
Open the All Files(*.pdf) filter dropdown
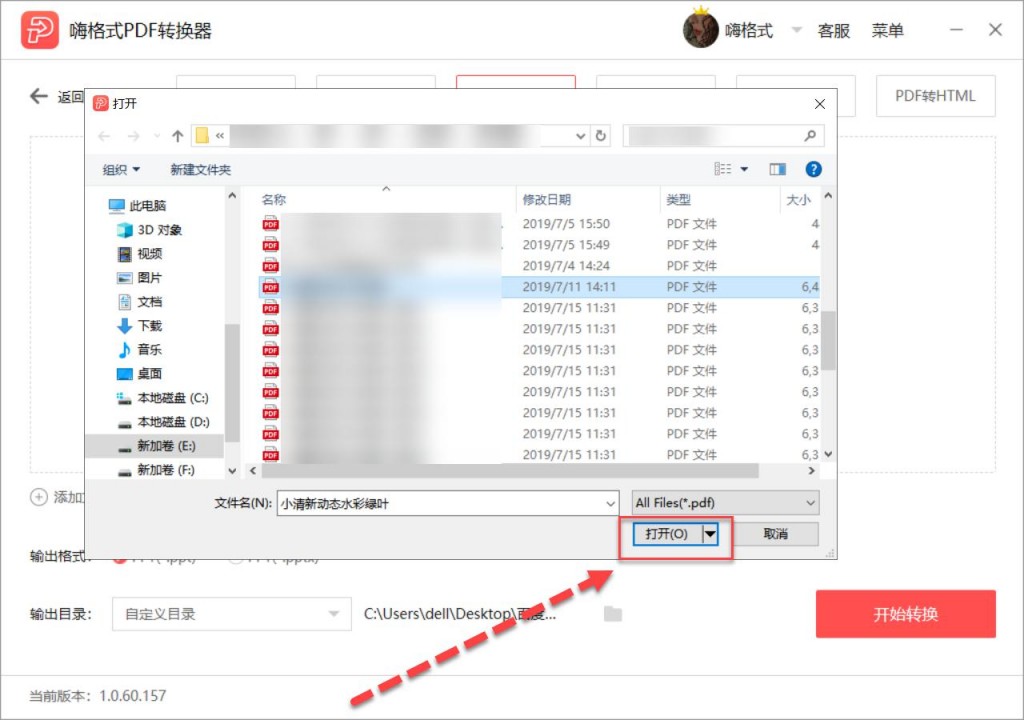[725, 502]
